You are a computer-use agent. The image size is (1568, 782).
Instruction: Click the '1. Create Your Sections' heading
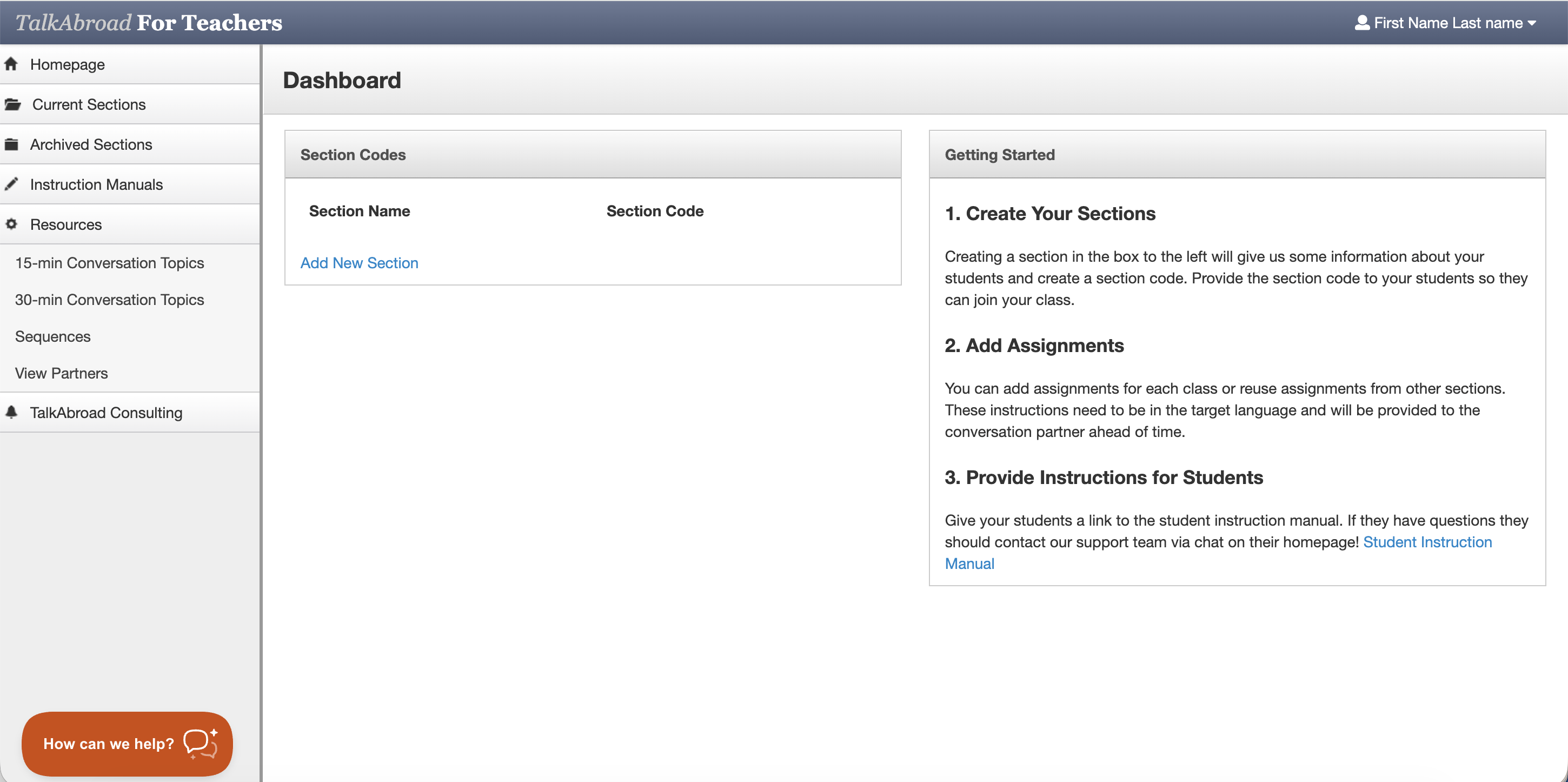[1050, 213]
